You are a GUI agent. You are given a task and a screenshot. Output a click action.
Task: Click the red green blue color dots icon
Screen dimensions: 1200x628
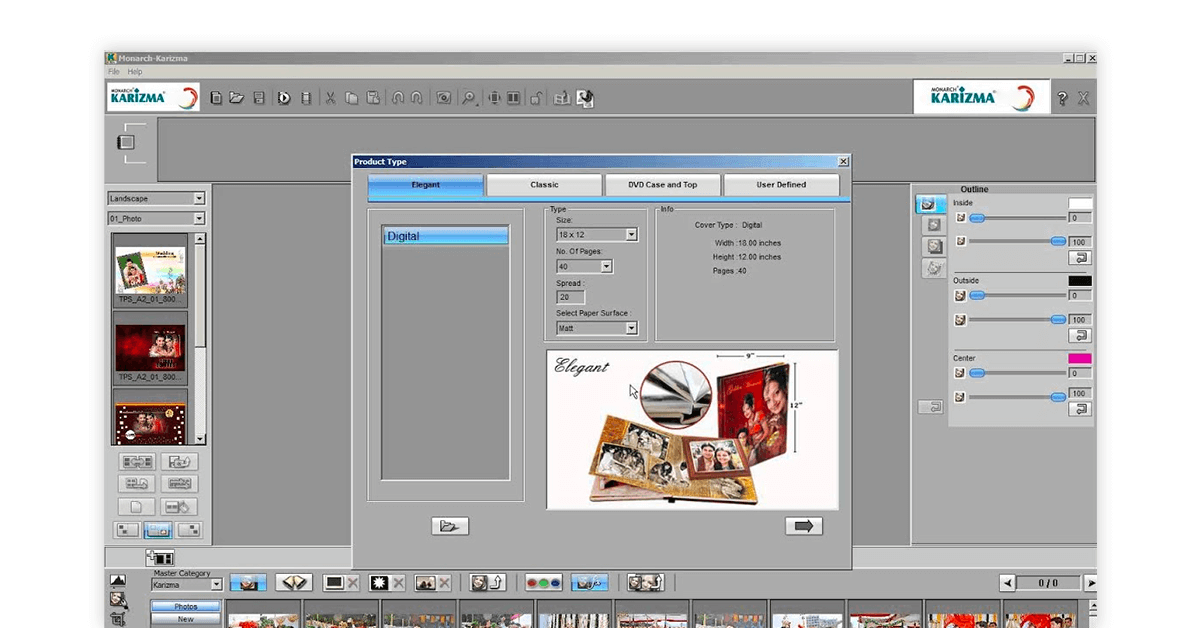pos(544,582)
